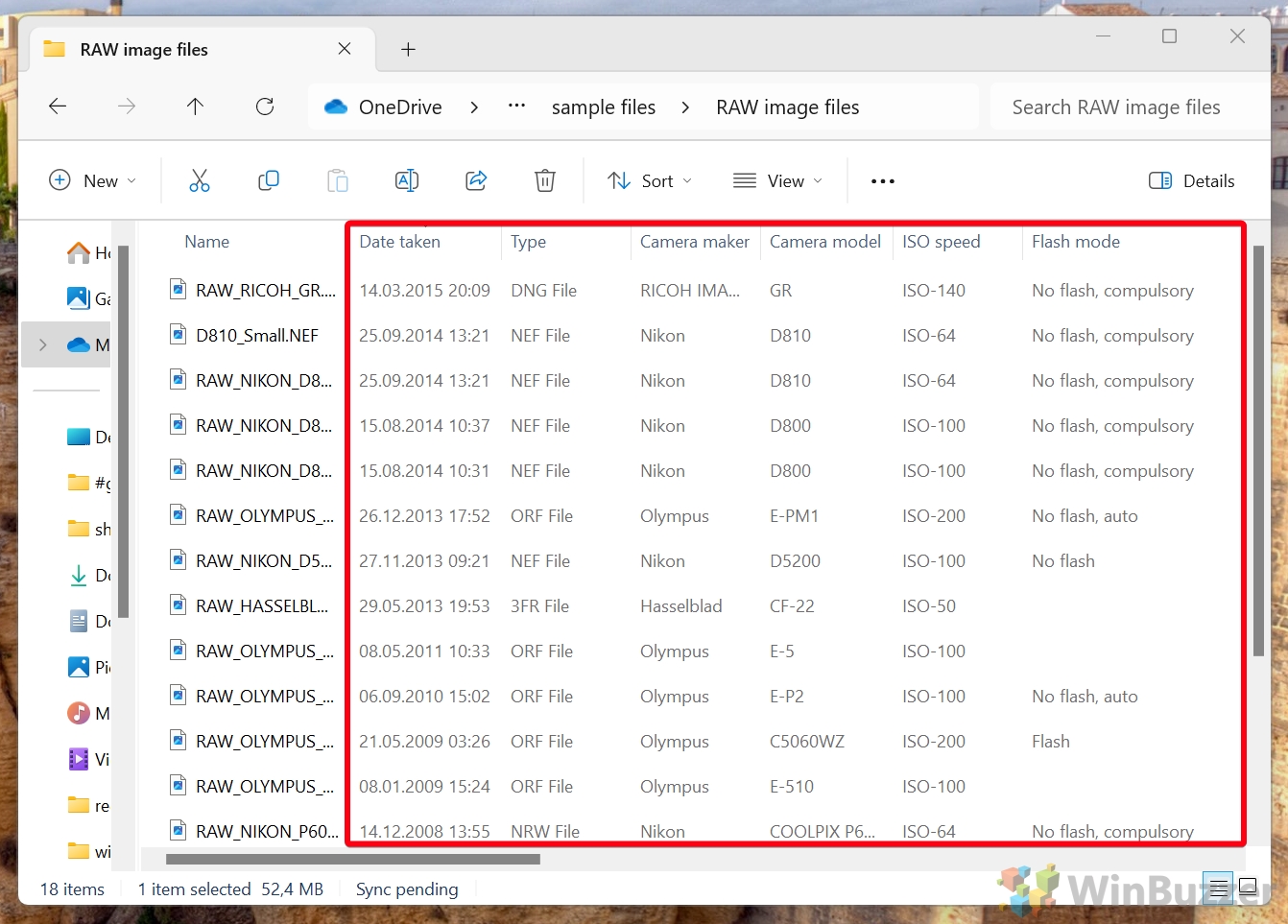Open the New item dropdown

(92, 180)
